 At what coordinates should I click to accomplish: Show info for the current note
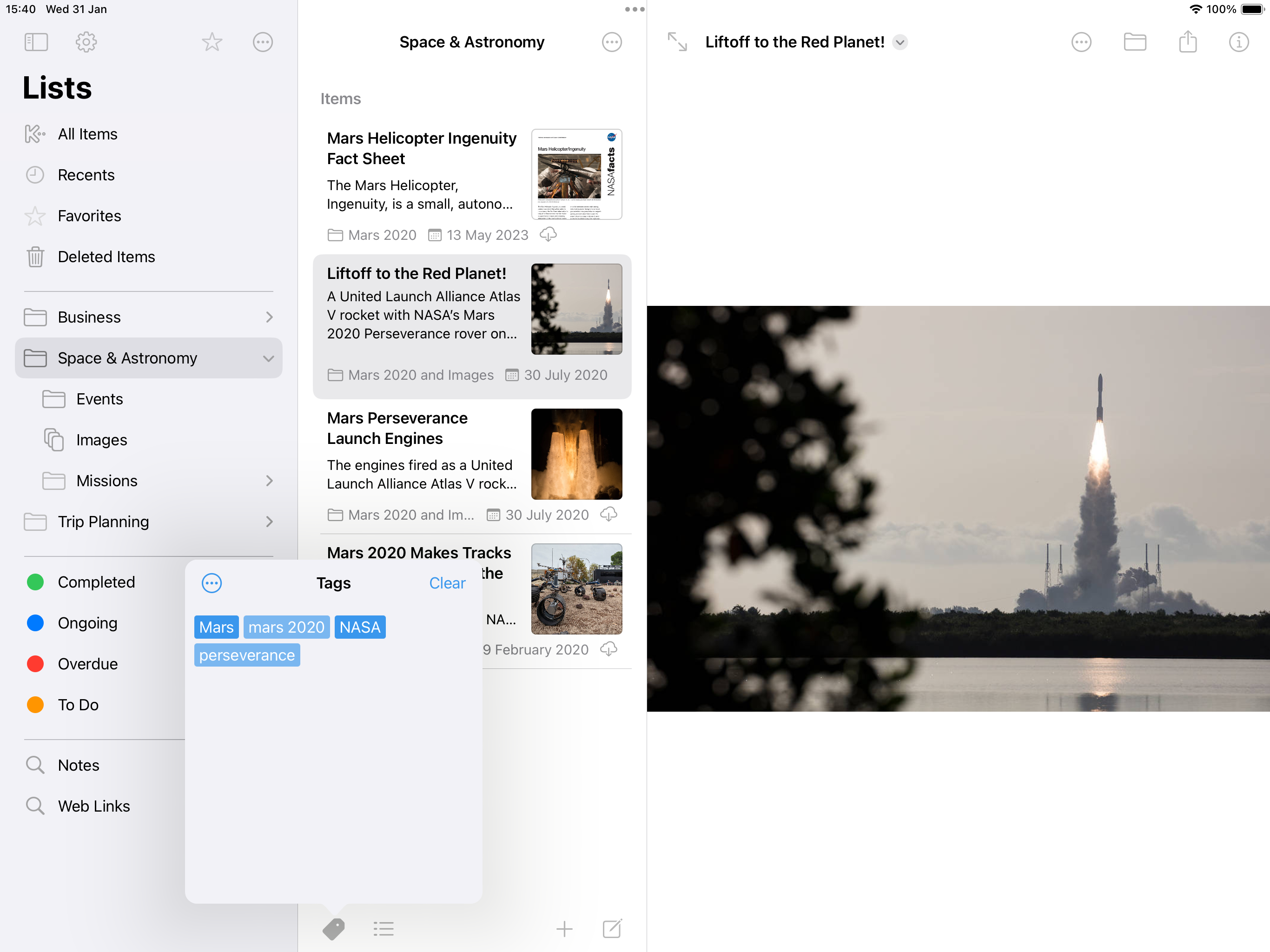click(1238, 42)
